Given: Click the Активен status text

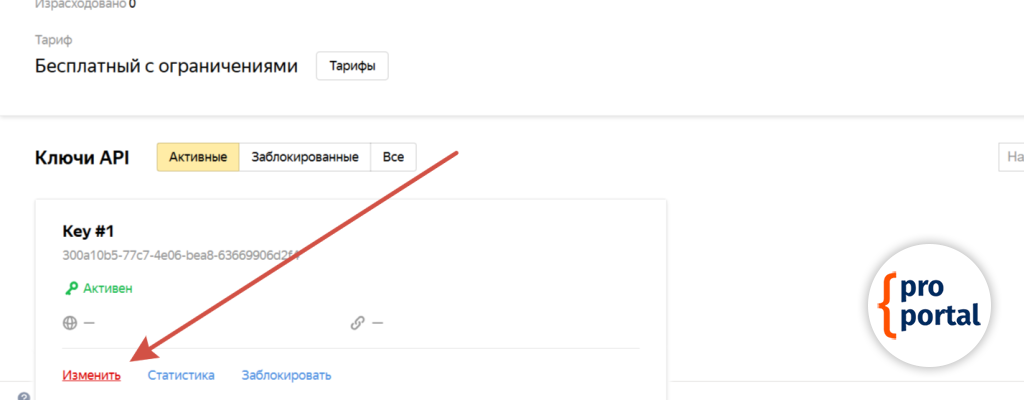Looking at the screenshot, I should pyautogui.click(x=107, y=288).
